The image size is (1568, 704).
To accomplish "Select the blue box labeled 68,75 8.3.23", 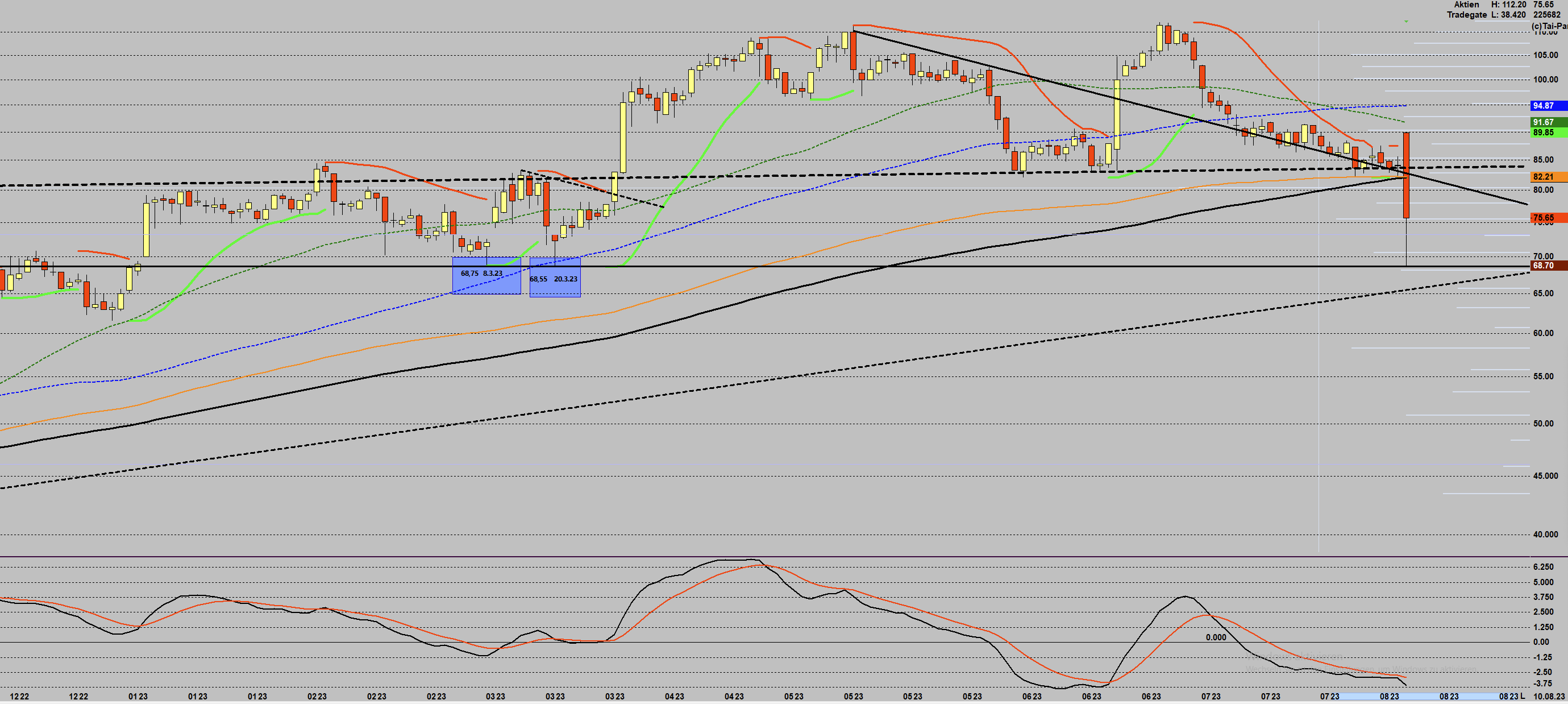I will point(486,276).
